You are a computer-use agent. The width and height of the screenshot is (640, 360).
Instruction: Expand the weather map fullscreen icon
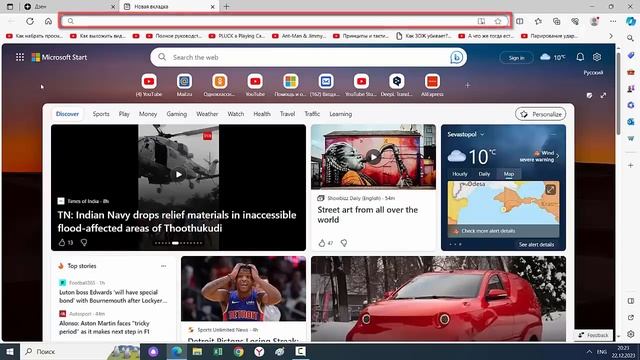pyautogui.click(x=550, y=189)
